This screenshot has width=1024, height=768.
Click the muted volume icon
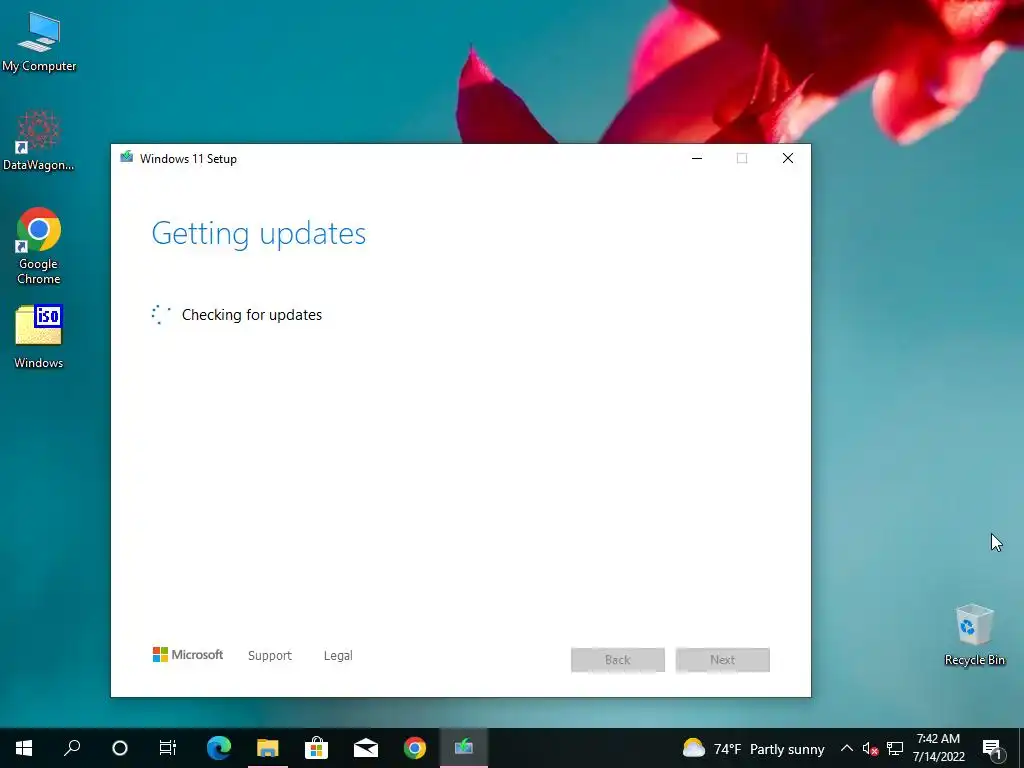pyautogui.click(x=870, y=748)
